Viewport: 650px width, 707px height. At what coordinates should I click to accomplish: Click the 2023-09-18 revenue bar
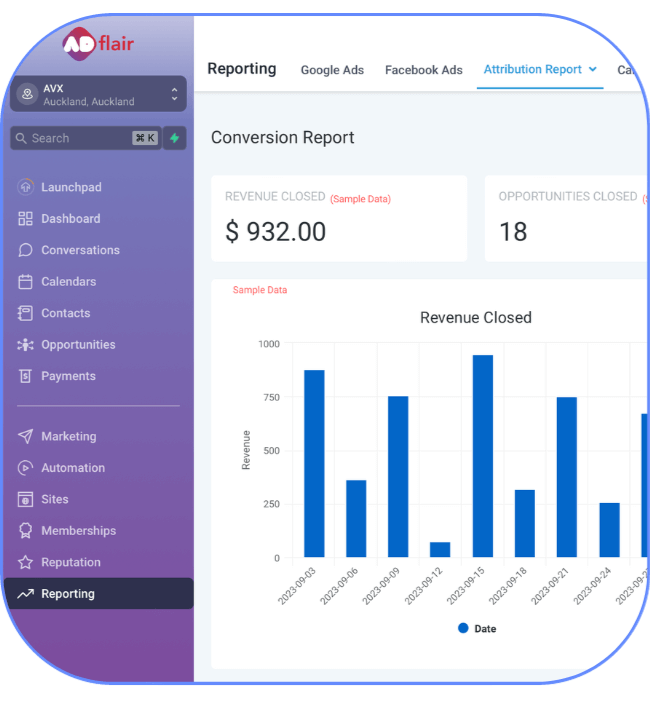point(525,523)
